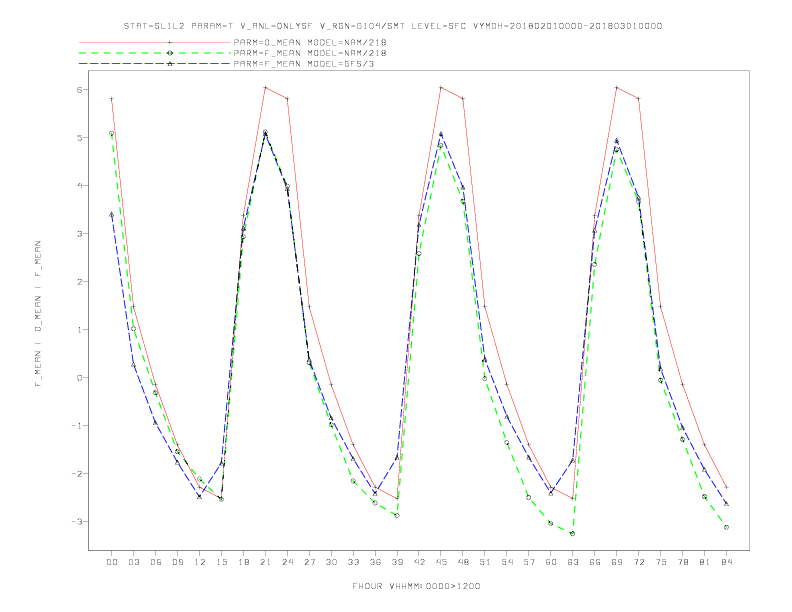Click x-axis tick label 75
Viewport: 792px width, 612px height.
point(661,562)
